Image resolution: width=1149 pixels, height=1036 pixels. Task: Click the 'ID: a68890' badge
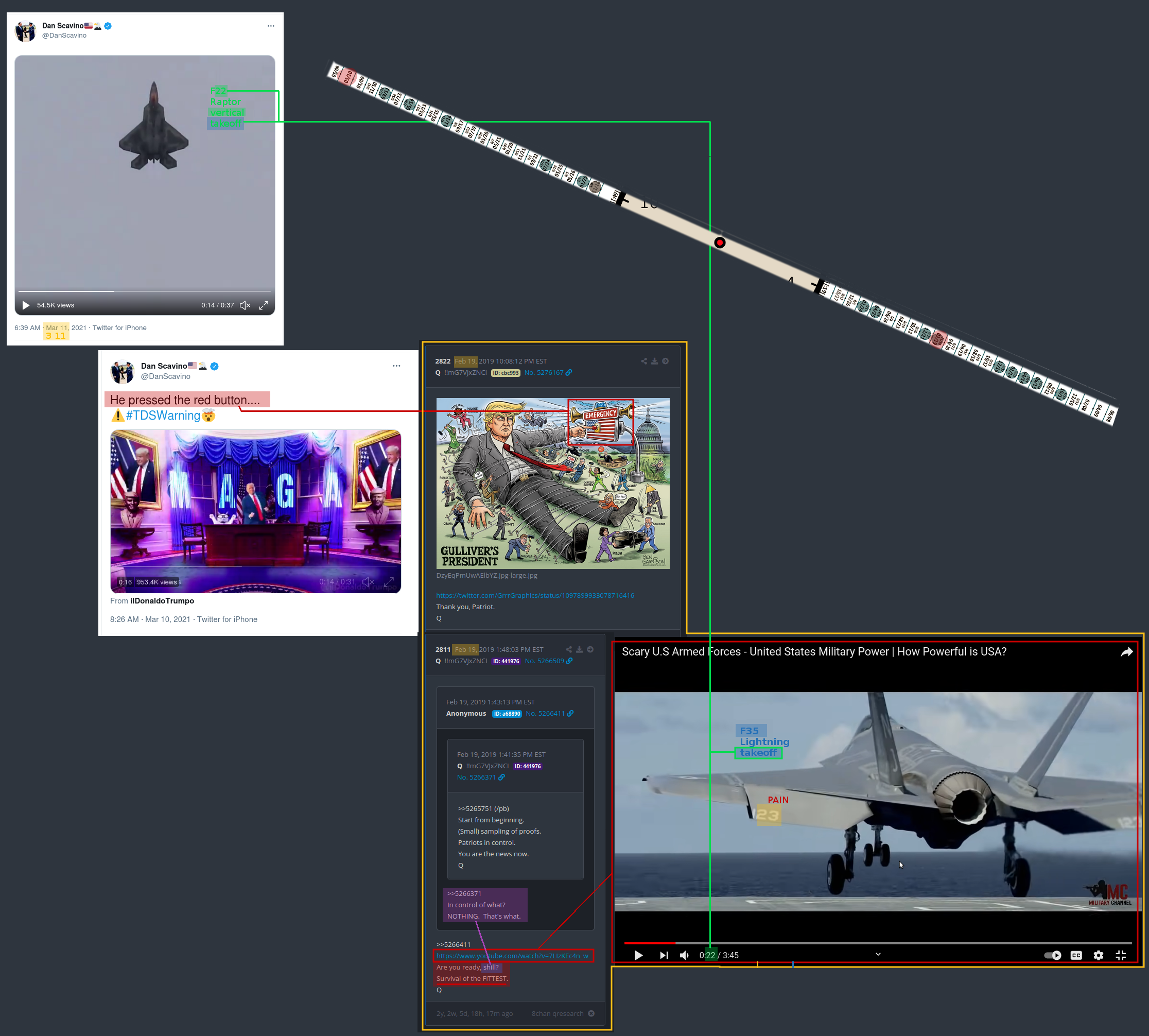(x=507, y=714)
